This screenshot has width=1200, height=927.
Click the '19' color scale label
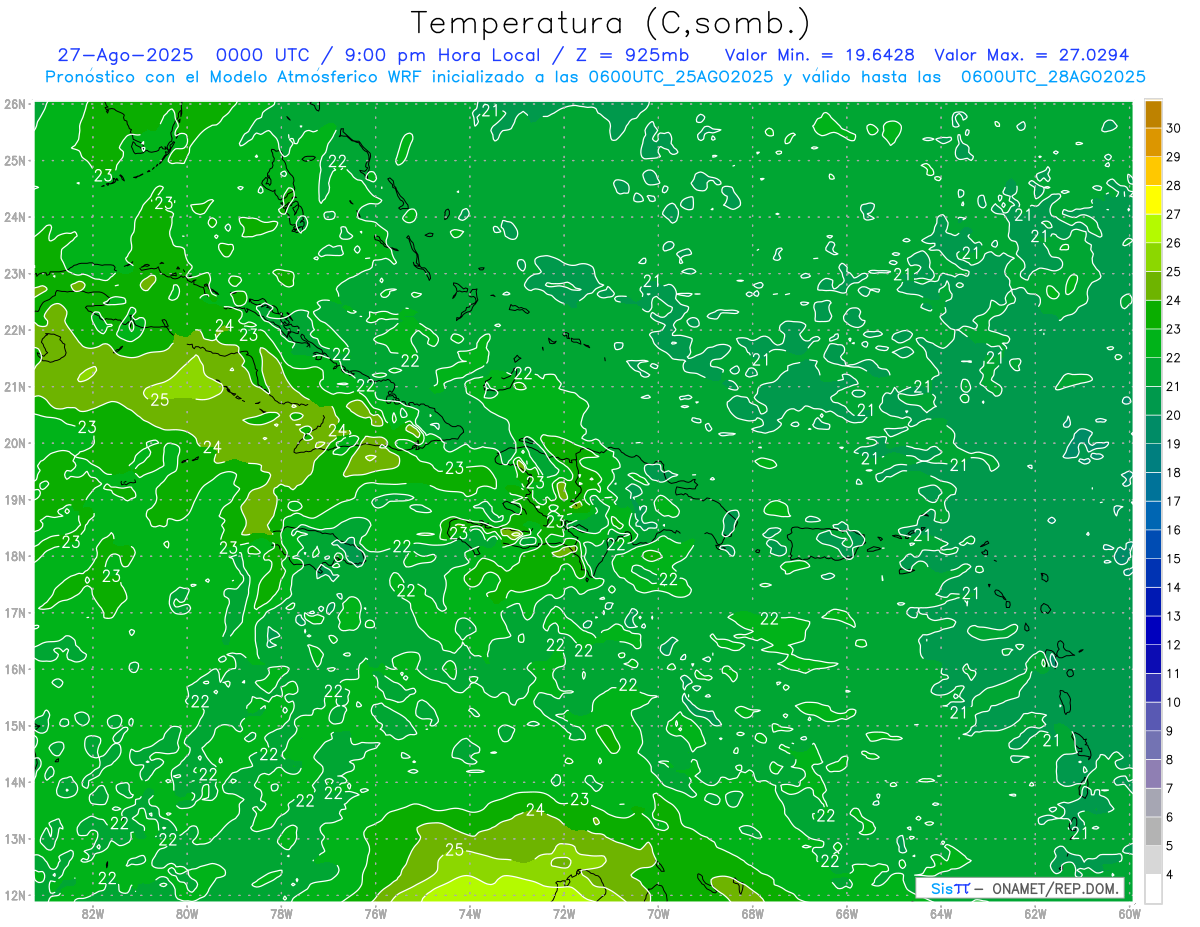[x=1173, y=444]
